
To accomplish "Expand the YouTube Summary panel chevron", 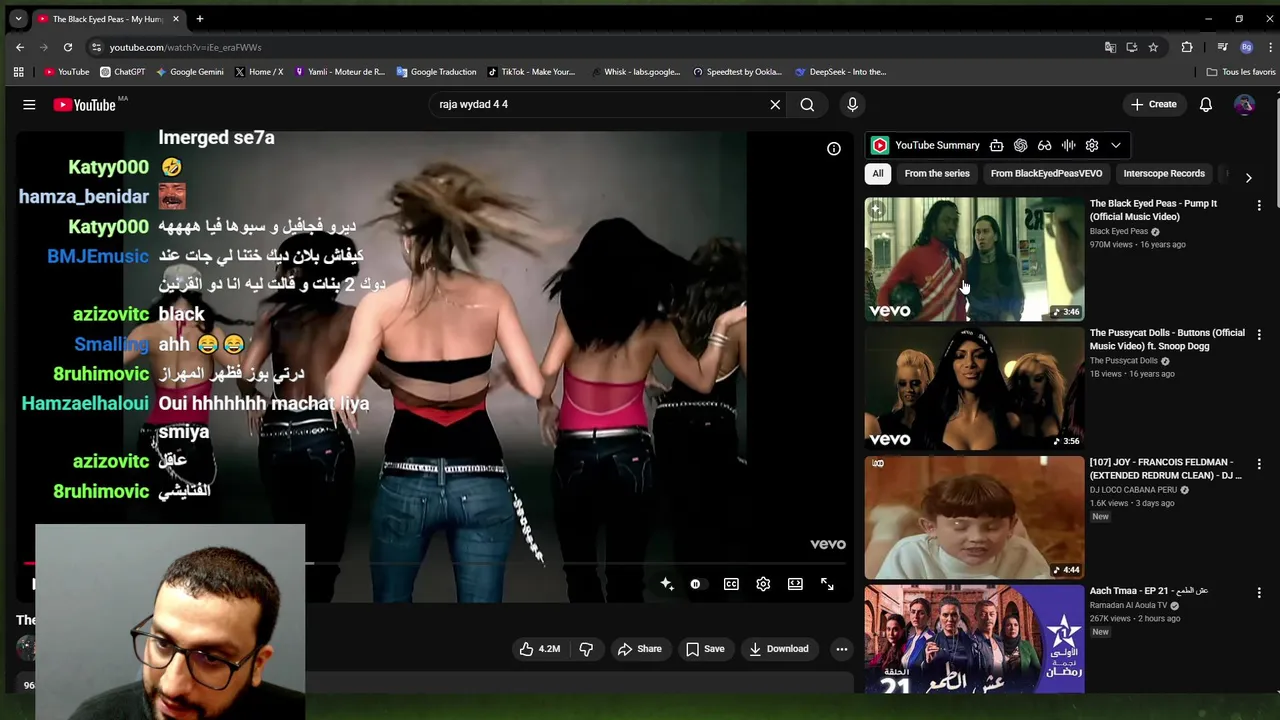I will [1116, 146].
